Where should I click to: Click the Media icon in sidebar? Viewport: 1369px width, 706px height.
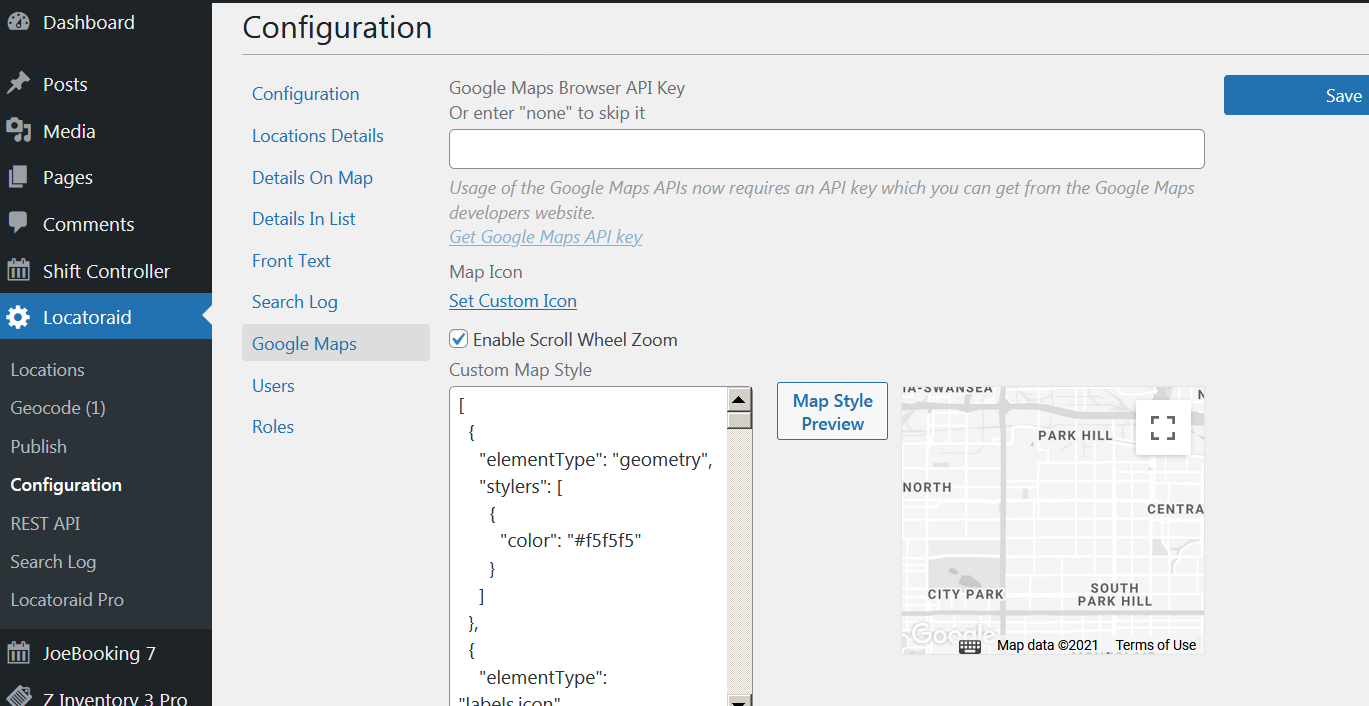tap(18, 131)
